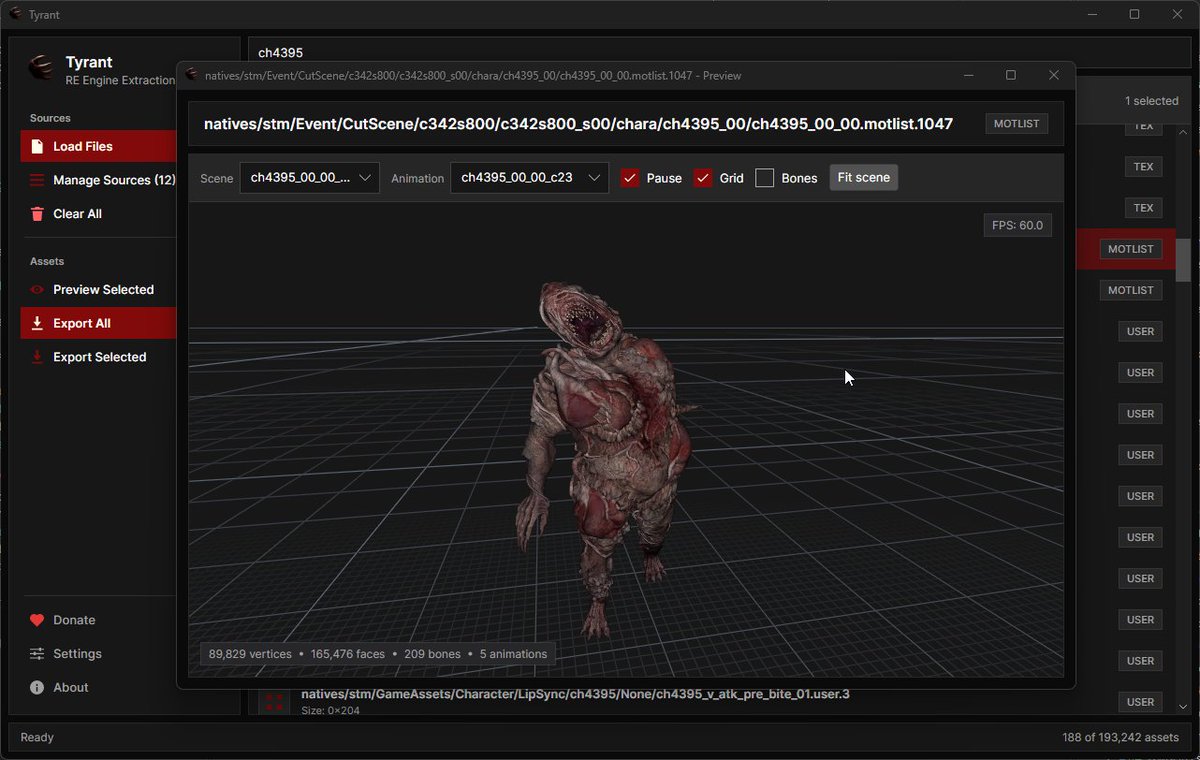Maximize the Preview window

coord(1011,75)
